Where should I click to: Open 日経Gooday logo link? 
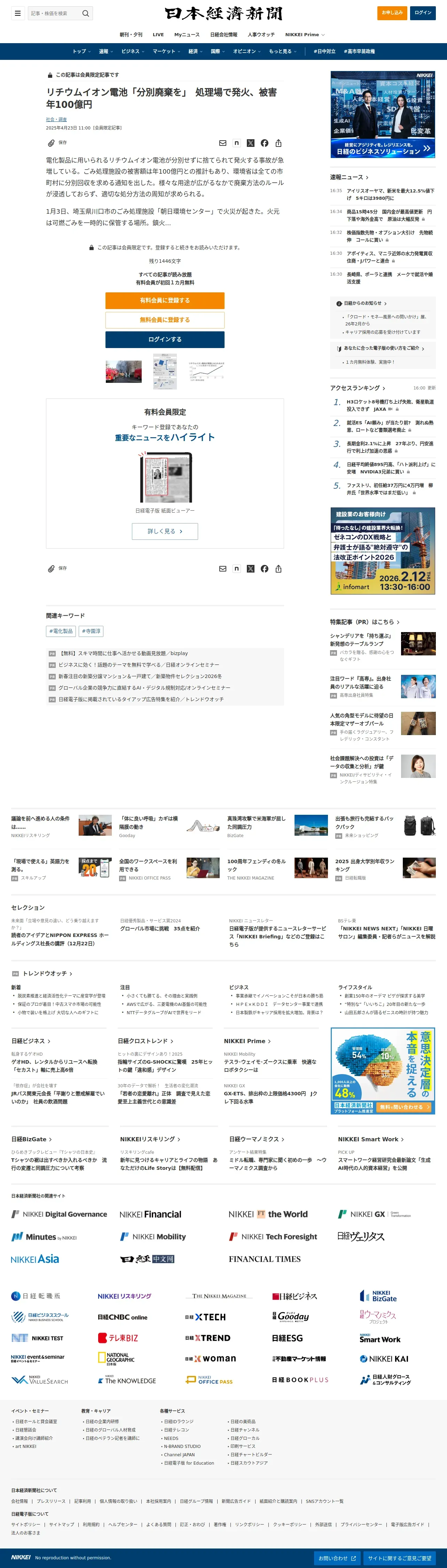click(x=290, y=1317)
